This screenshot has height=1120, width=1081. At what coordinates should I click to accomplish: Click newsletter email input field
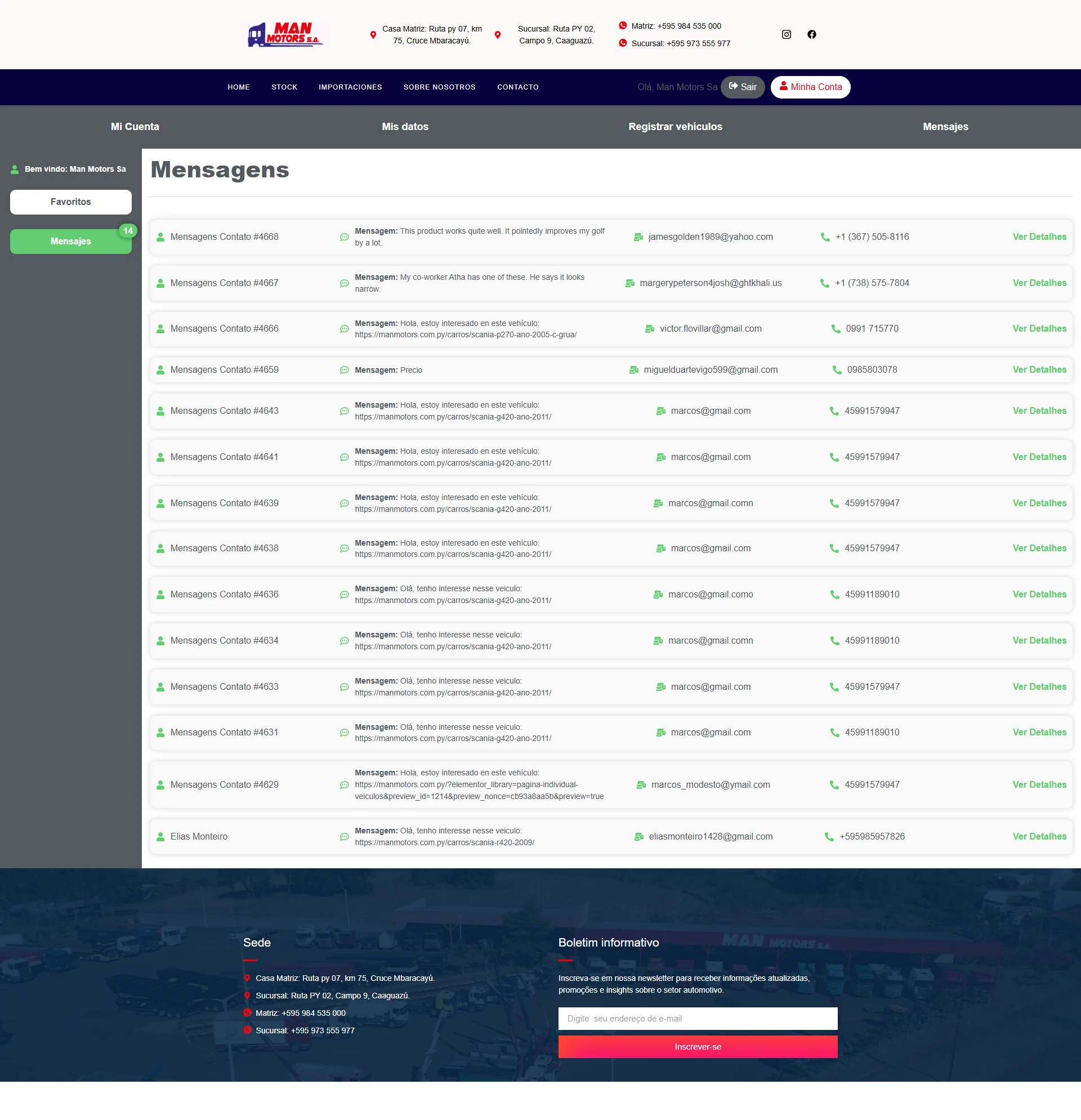coord(698,1019)
